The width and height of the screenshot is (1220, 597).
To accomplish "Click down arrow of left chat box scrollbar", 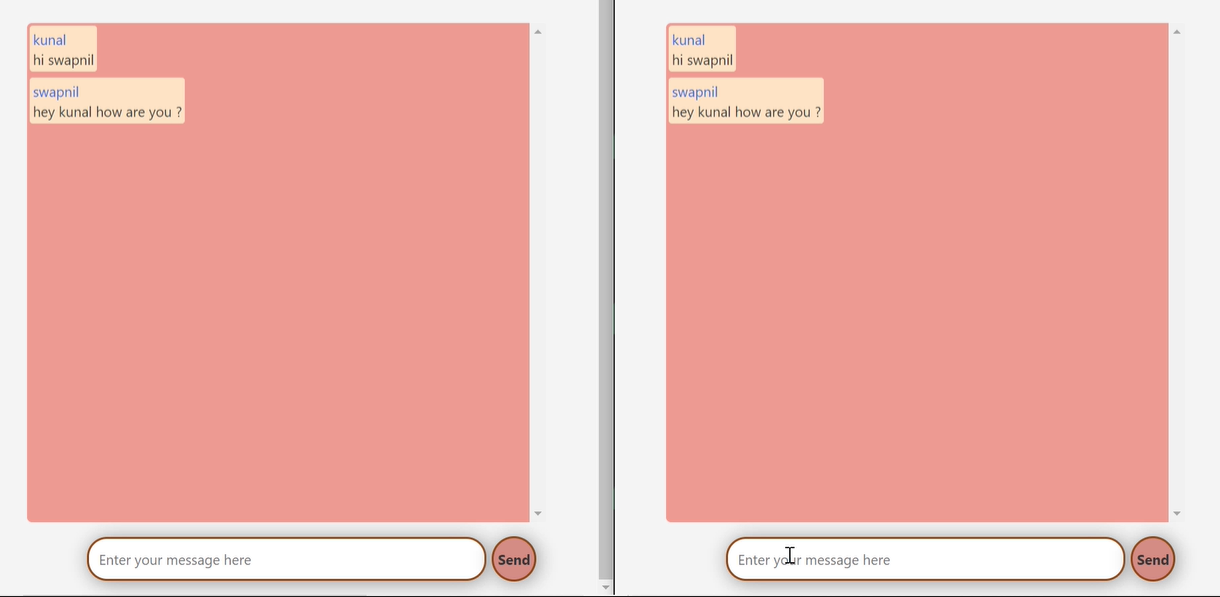I will [538, 514].
